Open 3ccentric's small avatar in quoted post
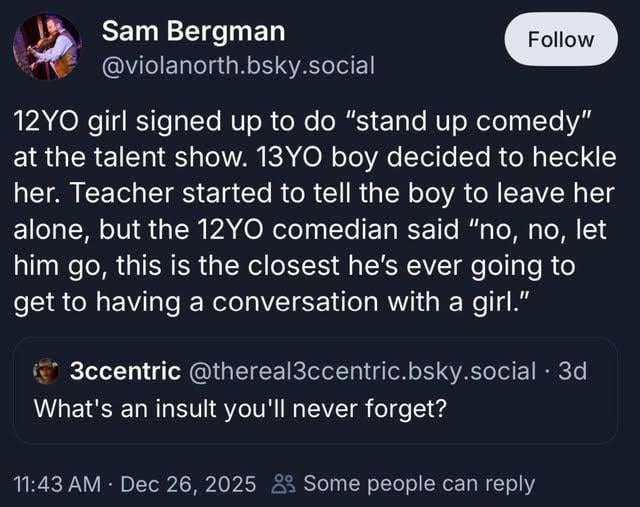 46,372
